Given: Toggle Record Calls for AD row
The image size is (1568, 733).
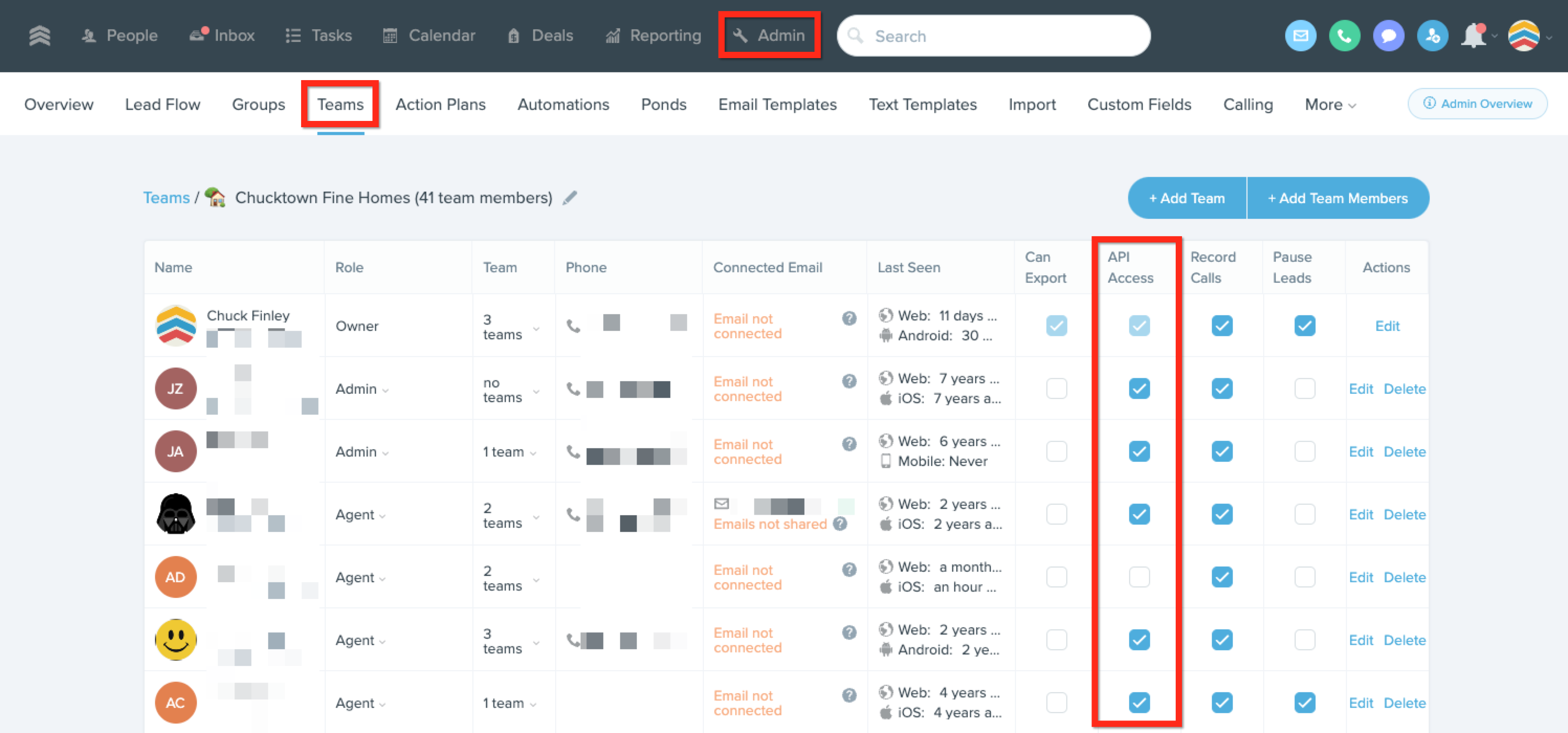Looking at the screenshot, I should point(1222,576).
